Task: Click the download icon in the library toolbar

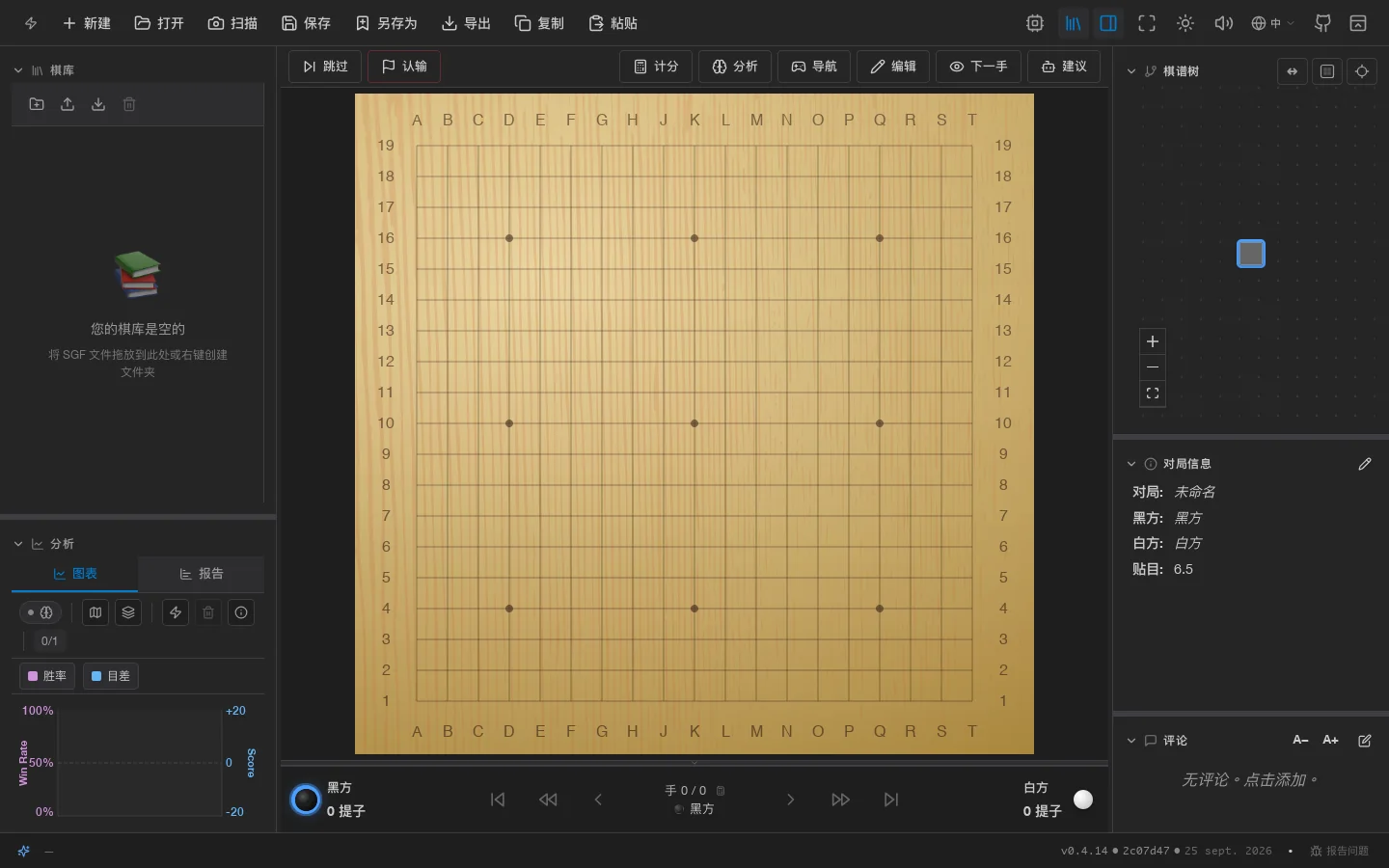Action: point(98,104)
